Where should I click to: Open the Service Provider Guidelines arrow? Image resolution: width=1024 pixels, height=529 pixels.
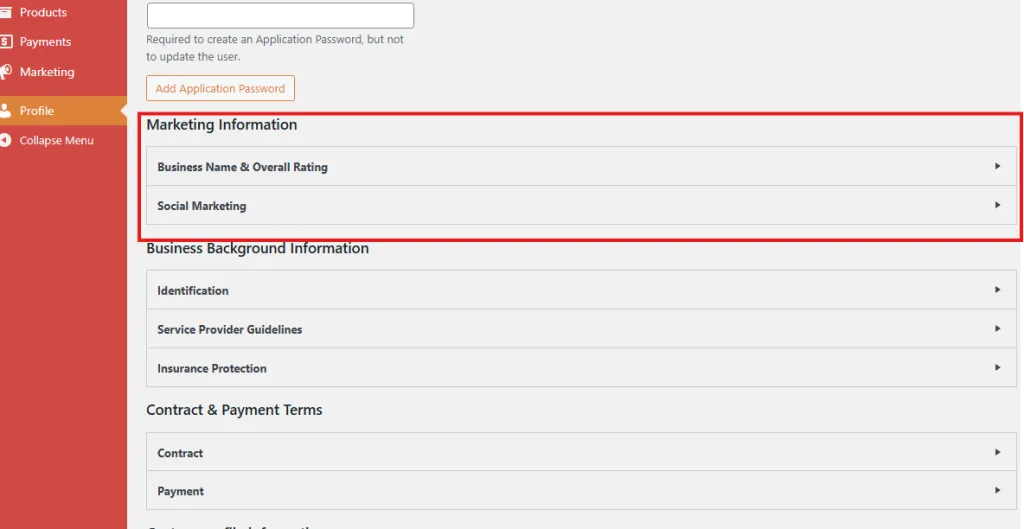tap(997, 329)
